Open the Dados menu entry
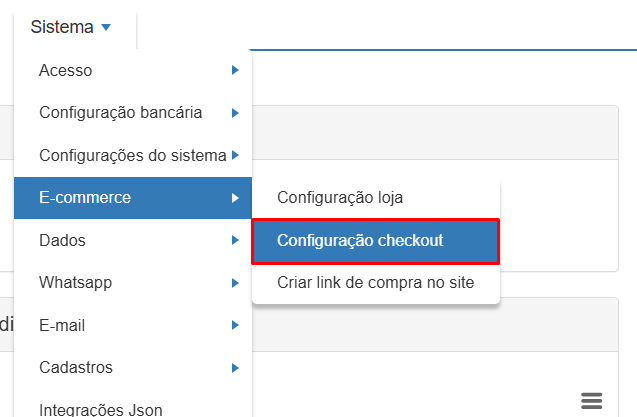The image size is (637, 417). (x=62, y=240)
